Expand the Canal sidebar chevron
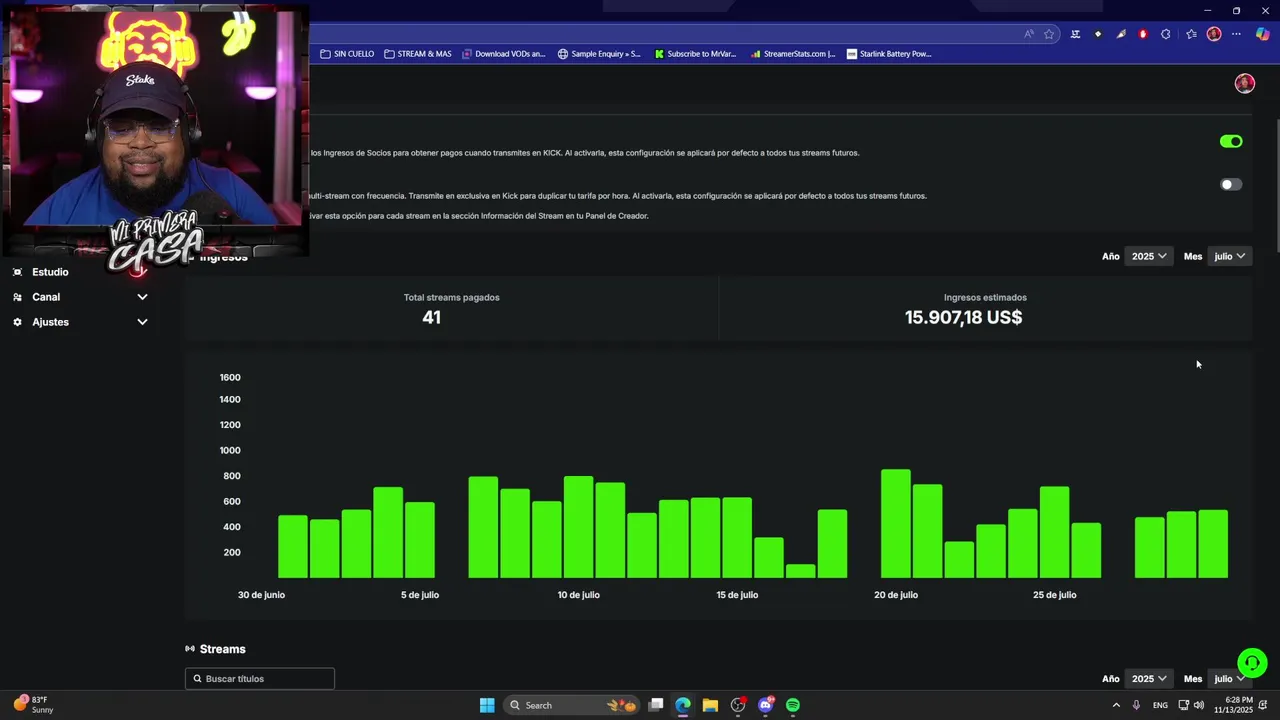The width and height of the screenshot is (1280, 720). [142, 297]
